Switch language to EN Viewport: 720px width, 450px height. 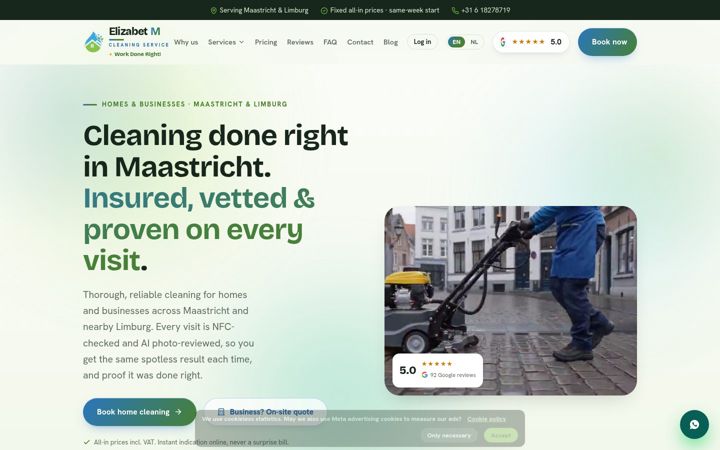(x=456, y=42)
